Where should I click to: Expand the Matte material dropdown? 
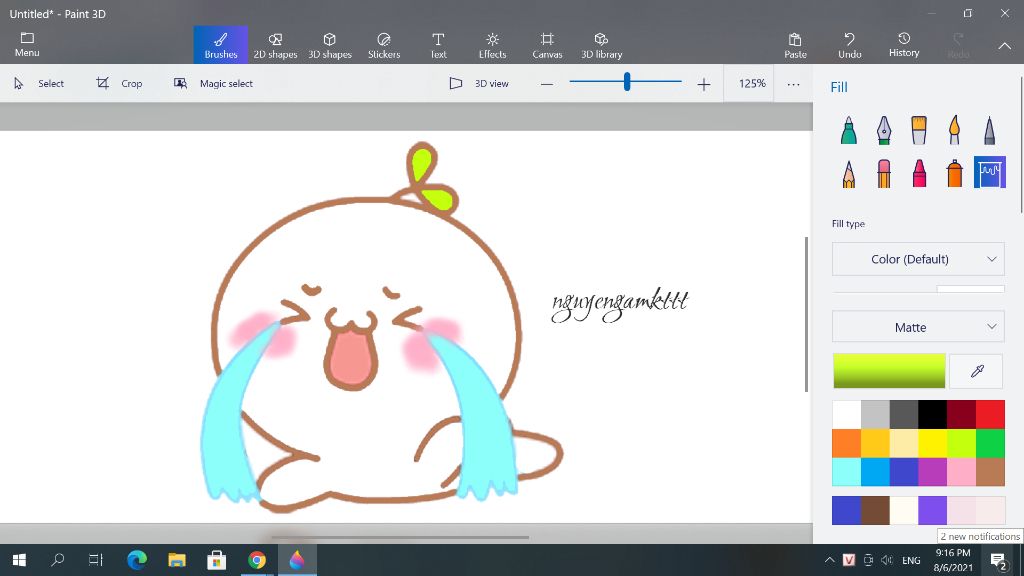[x=918, y=327]
